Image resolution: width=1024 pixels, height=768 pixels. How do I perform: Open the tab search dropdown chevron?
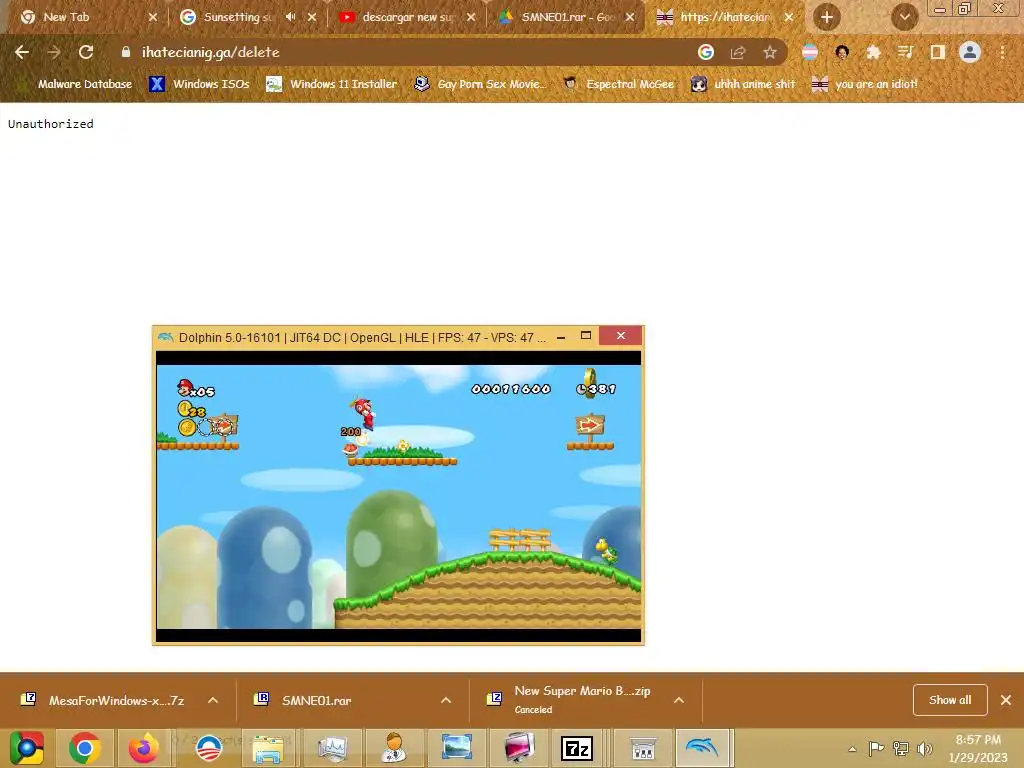pos(904,17)
